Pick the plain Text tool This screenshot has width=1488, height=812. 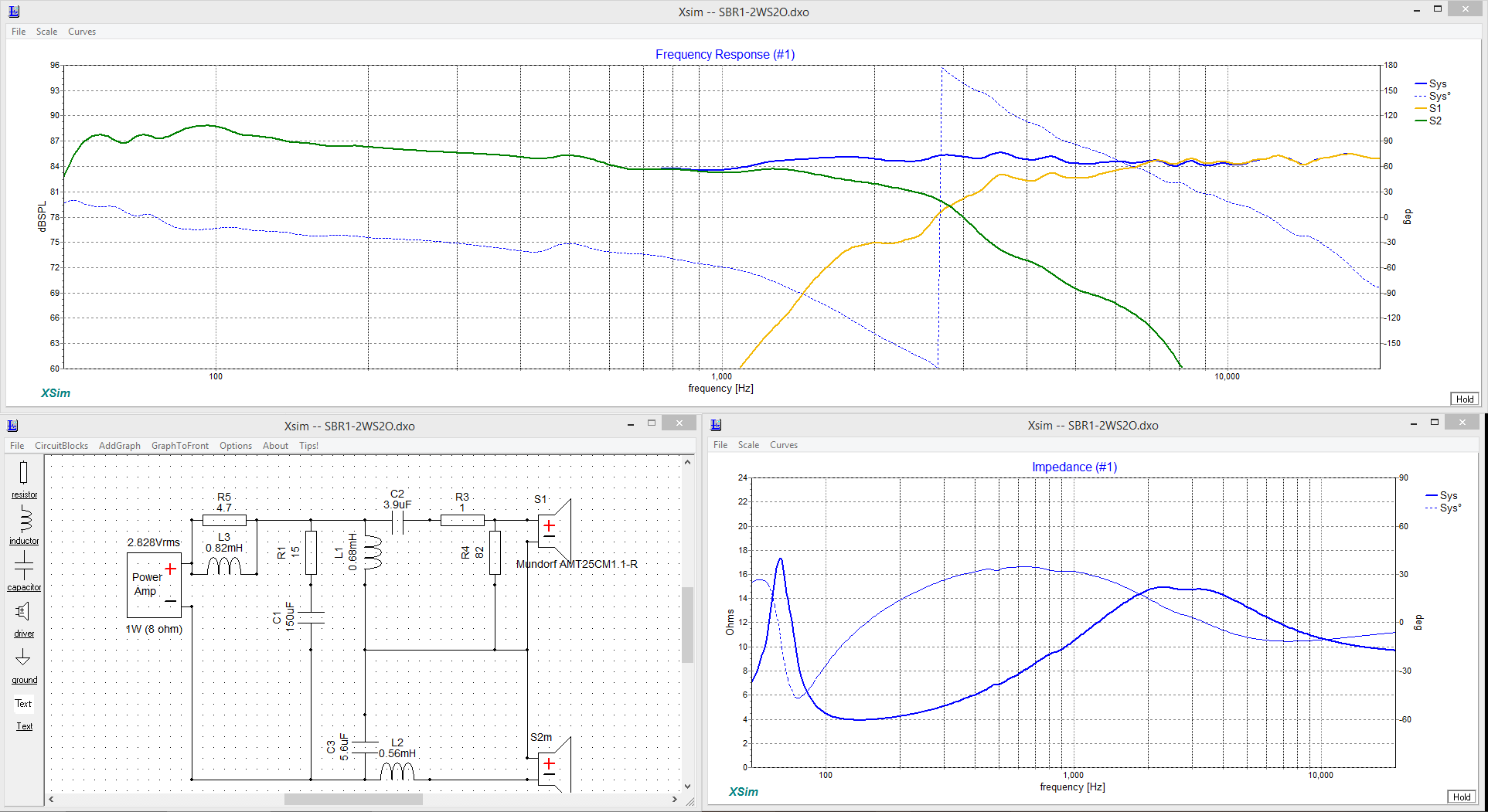pos(23,704)
